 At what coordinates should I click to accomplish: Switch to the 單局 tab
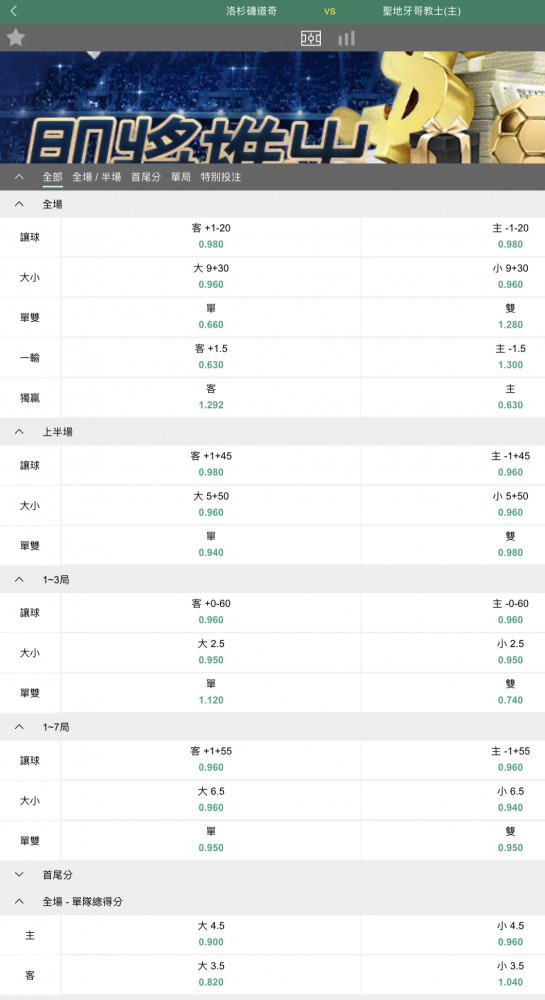(x=181, y=177)
